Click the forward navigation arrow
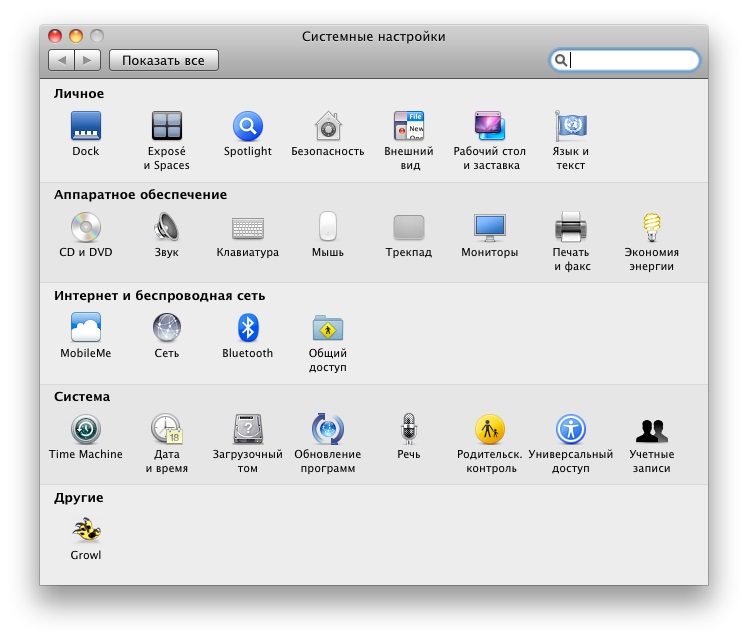This screenshot has width=748, height=640. [x=87, y=61]
